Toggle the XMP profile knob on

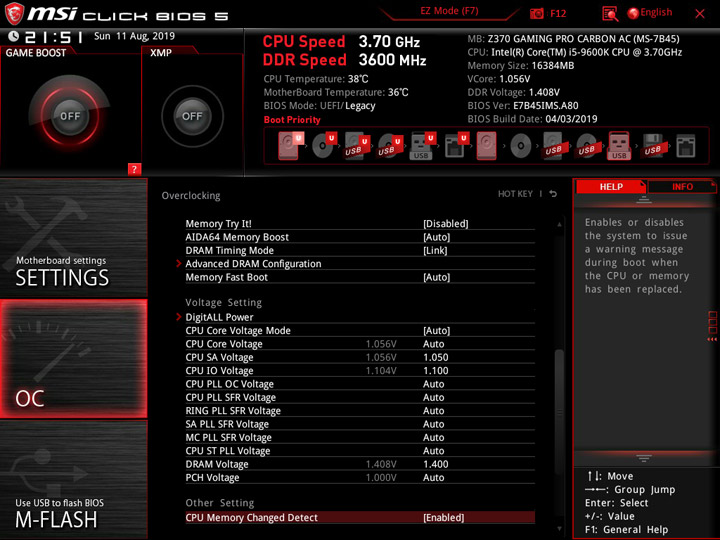pyautogui.click(x=192, y=116)
